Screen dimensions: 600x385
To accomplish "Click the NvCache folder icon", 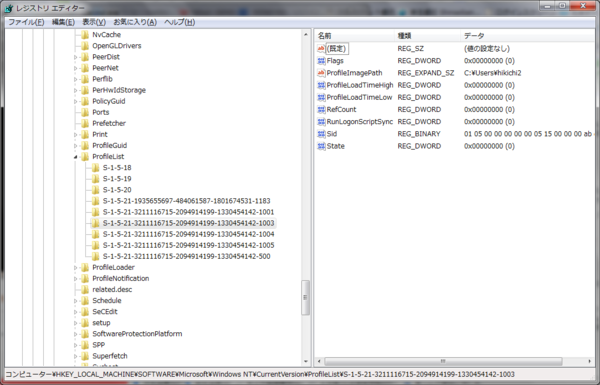I will click(x=85, y=35).
